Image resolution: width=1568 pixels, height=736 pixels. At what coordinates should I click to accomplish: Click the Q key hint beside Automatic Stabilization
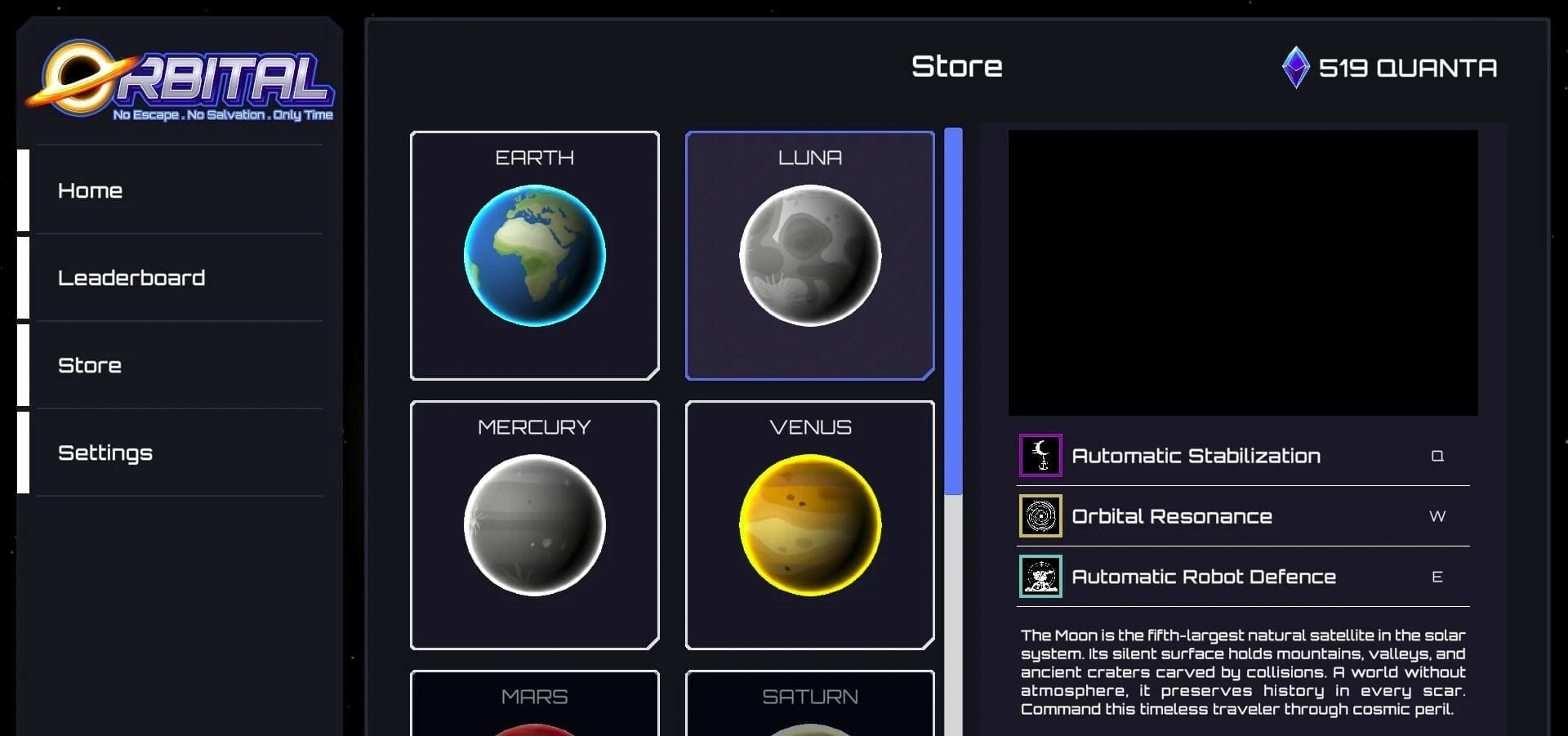tap(1437, 456)
